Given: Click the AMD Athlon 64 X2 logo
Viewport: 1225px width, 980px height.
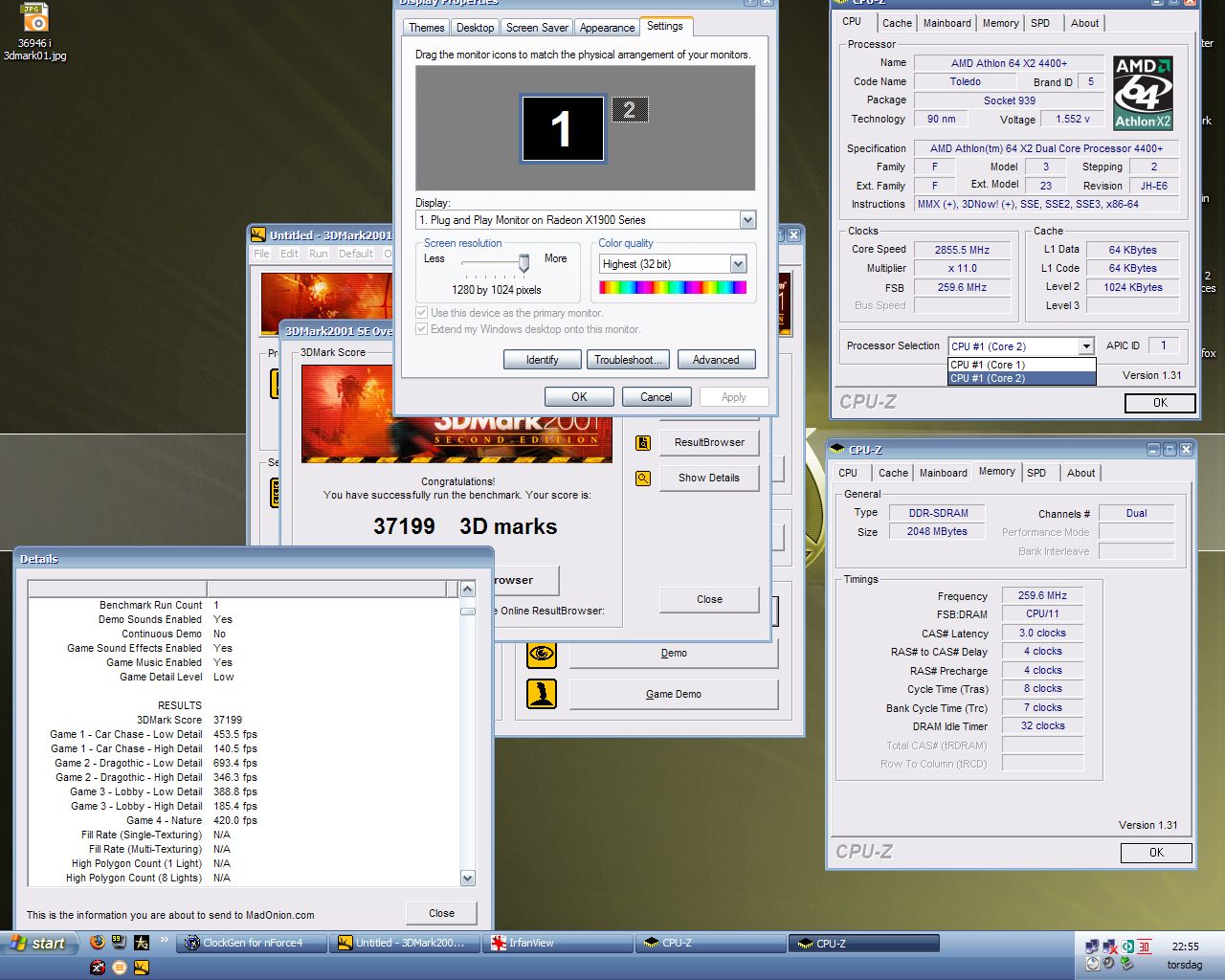Looking at the screenshot, I should click(1143, 93).
